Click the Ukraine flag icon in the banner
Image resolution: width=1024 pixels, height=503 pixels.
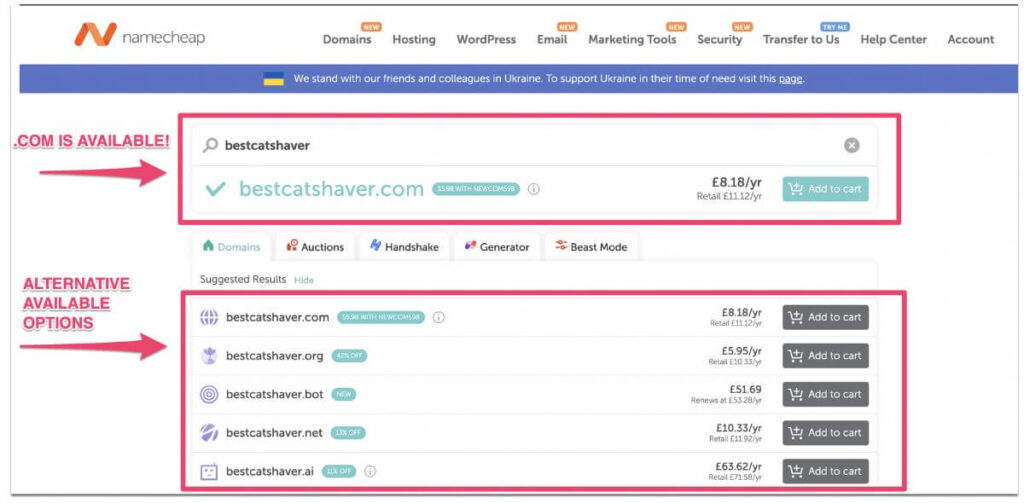(273, 78)
